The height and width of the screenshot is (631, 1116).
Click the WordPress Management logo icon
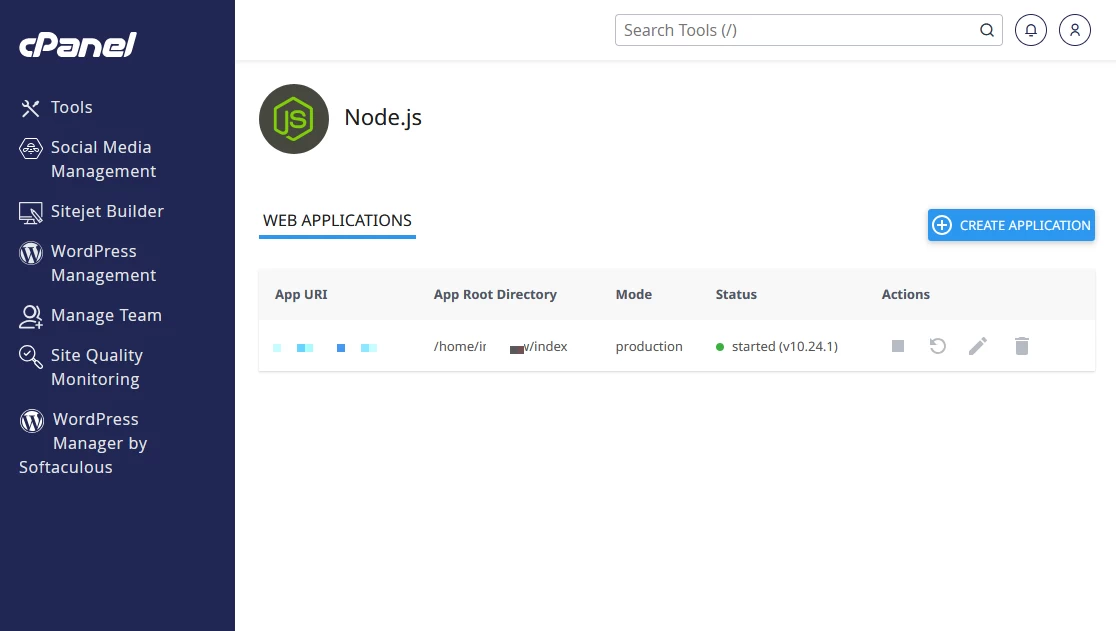coord(31,253)
